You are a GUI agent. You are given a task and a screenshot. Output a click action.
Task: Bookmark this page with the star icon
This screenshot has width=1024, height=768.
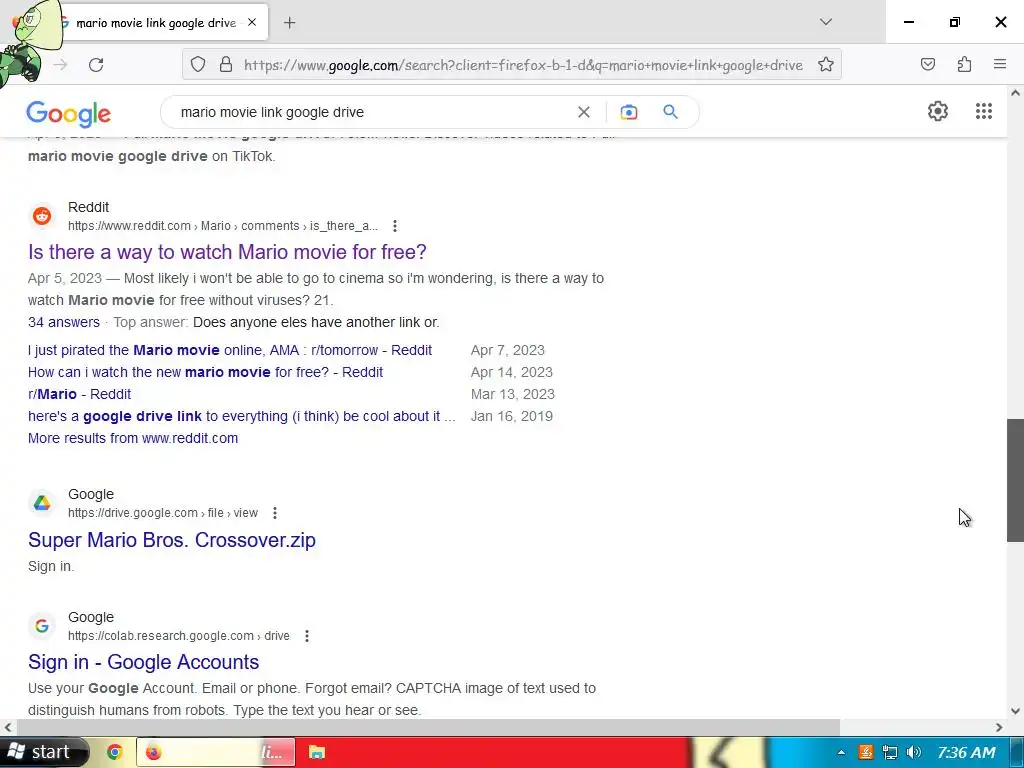pyautogui.click(x=825, y=65)
